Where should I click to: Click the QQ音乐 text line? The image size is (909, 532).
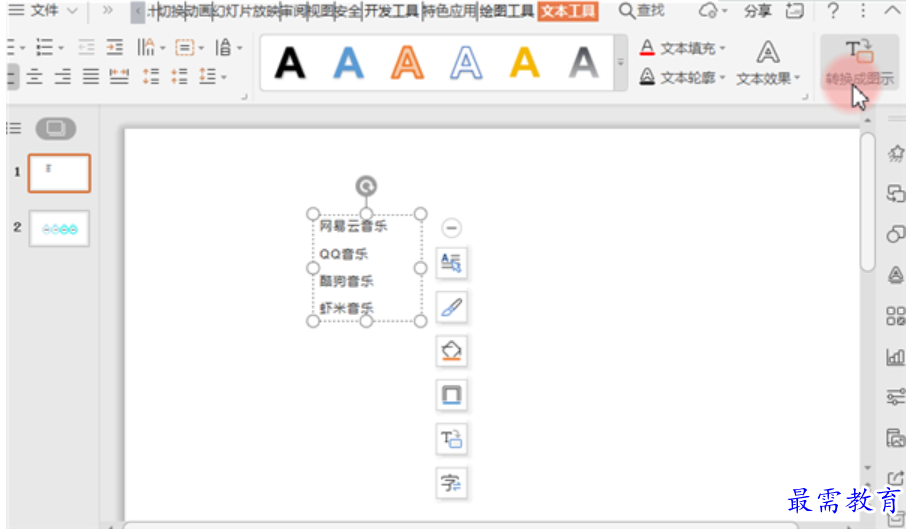(343, 254)
